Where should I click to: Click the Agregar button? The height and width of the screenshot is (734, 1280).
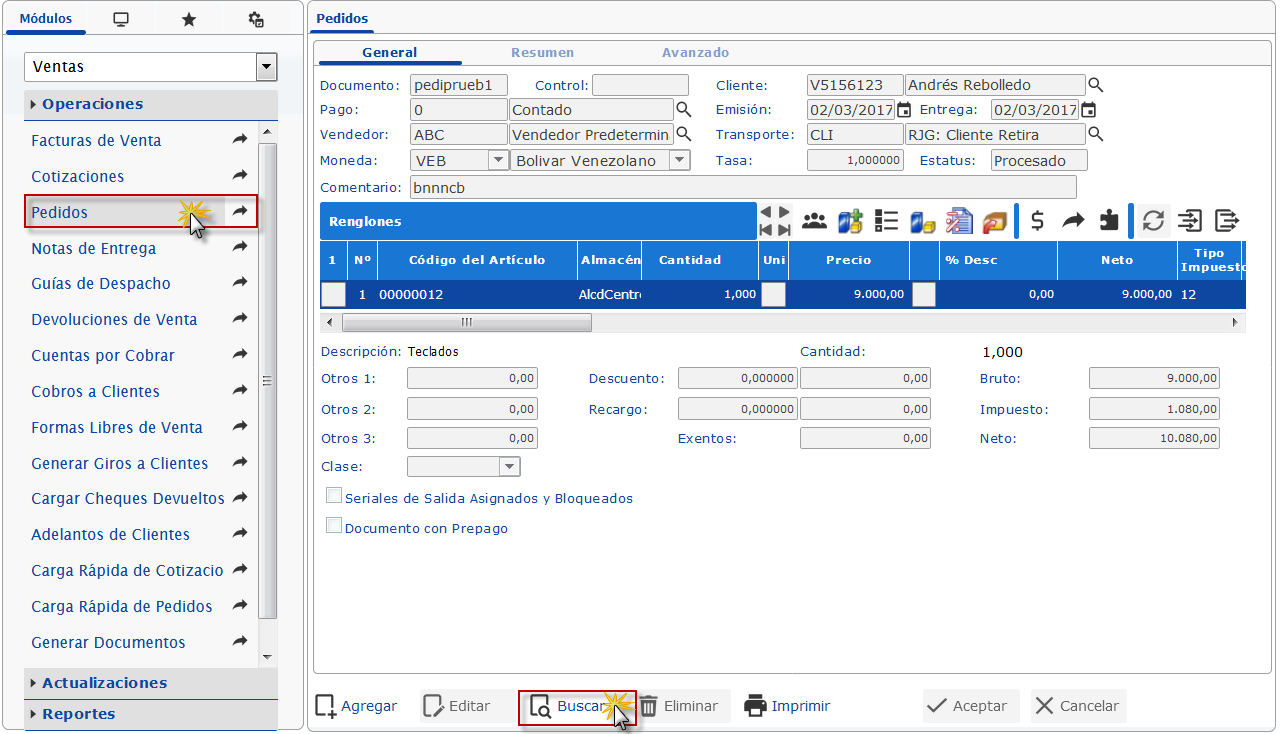357,706
